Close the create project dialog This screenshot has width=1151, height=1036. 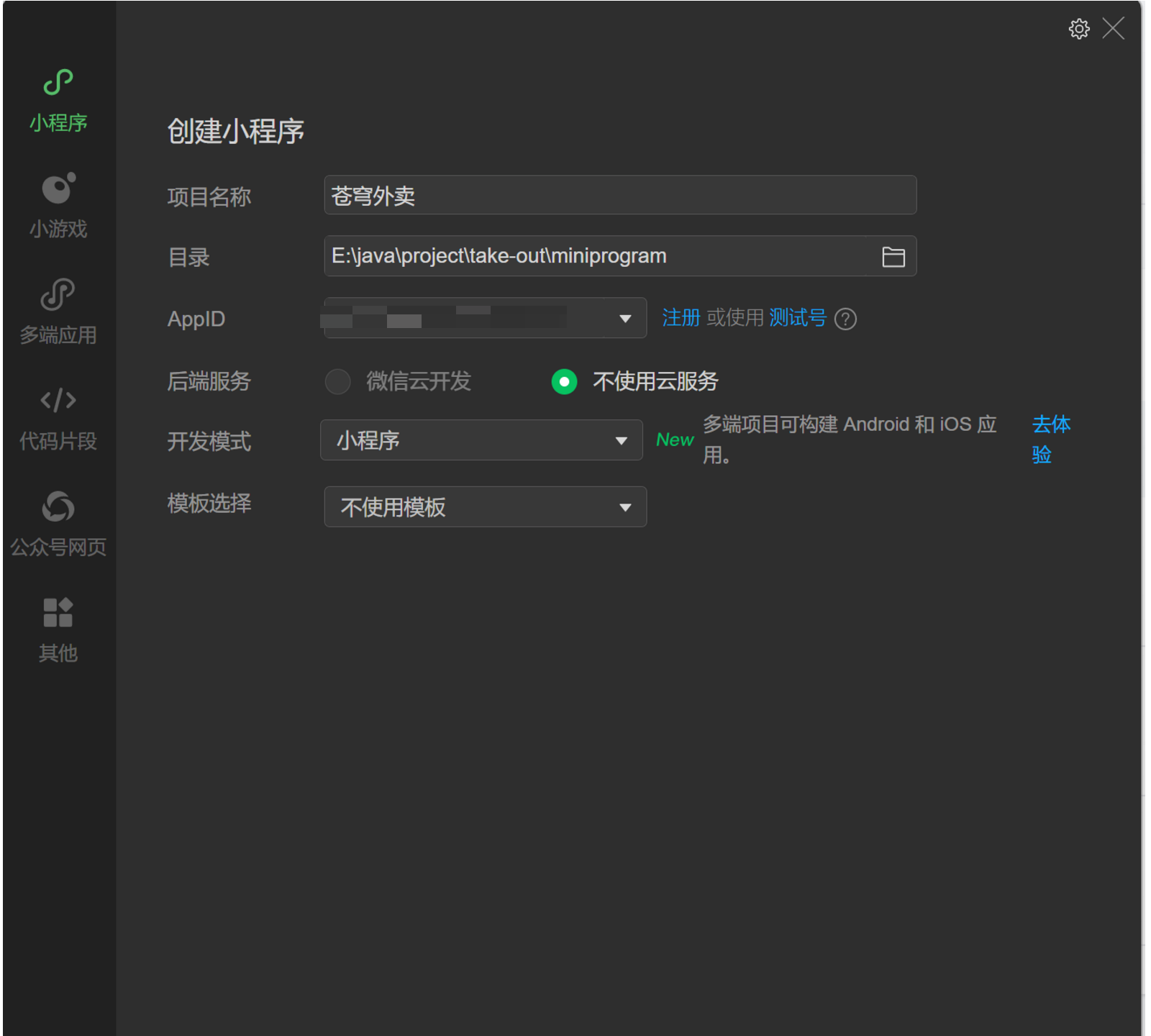pyautogui.click(x=1113, y=29)
